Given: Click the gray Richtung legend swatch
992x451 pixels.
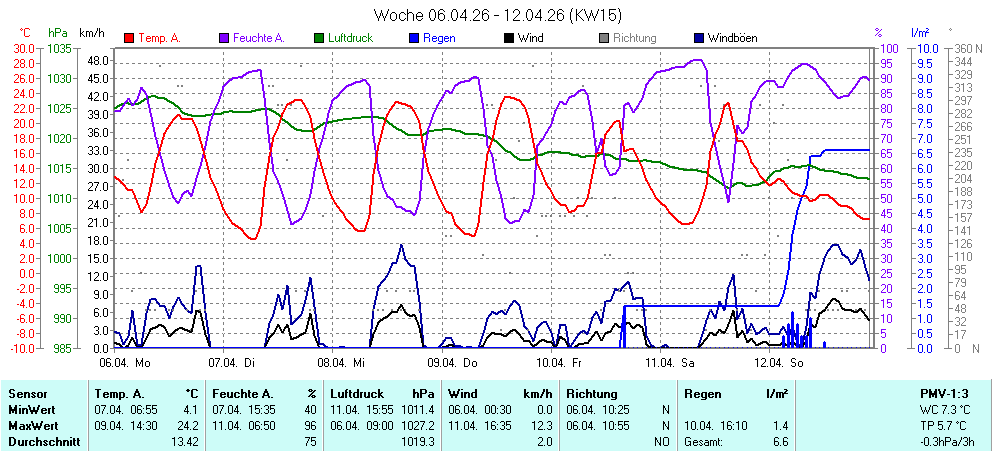Looking at the screenshot, I should [x=603, y=39].
